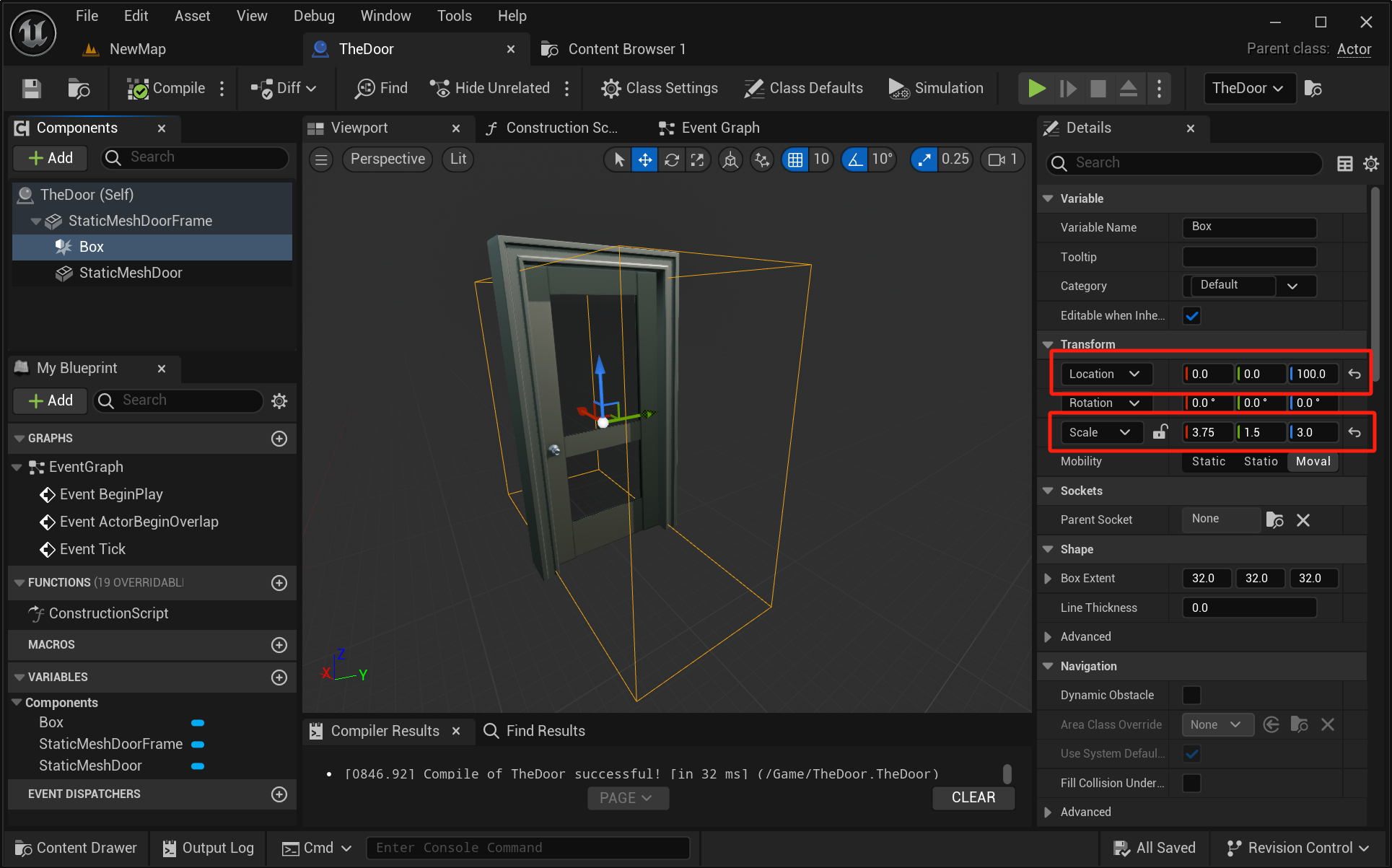Toggle scale snapping icon
Screen dimensions: 1392x868
924,159
